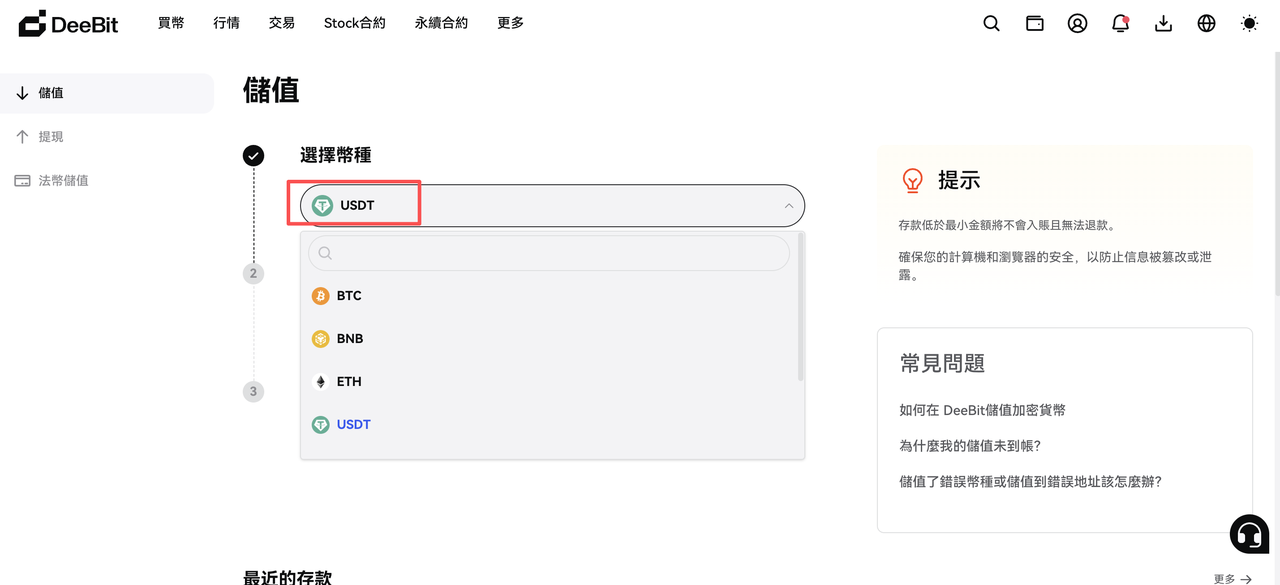Choose ETH from the currency list
The width and height of the screenshot is (1280, 585).
[549, 382]
